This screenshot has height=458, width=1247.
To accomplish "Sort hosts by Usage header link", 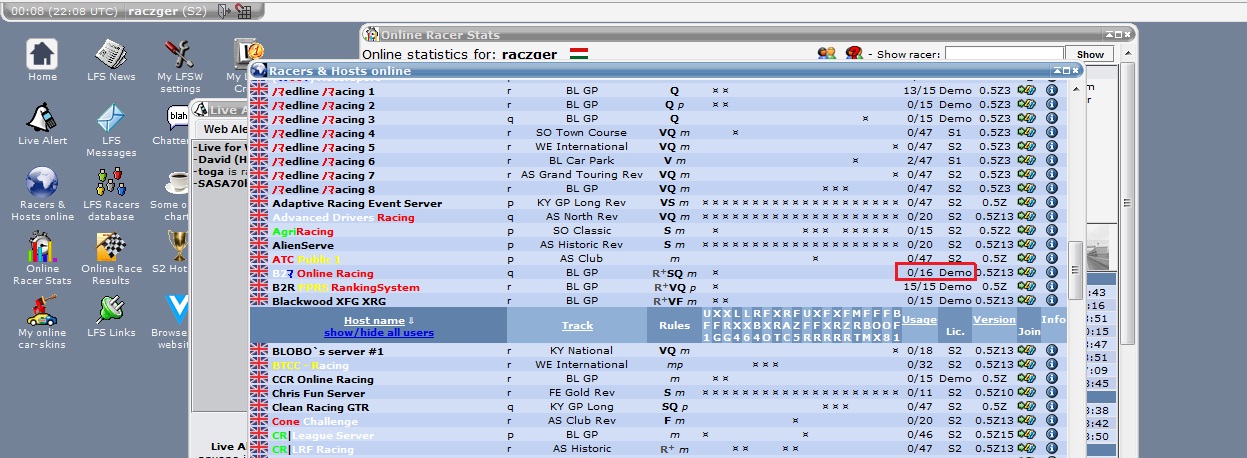I will click(919, 320).
